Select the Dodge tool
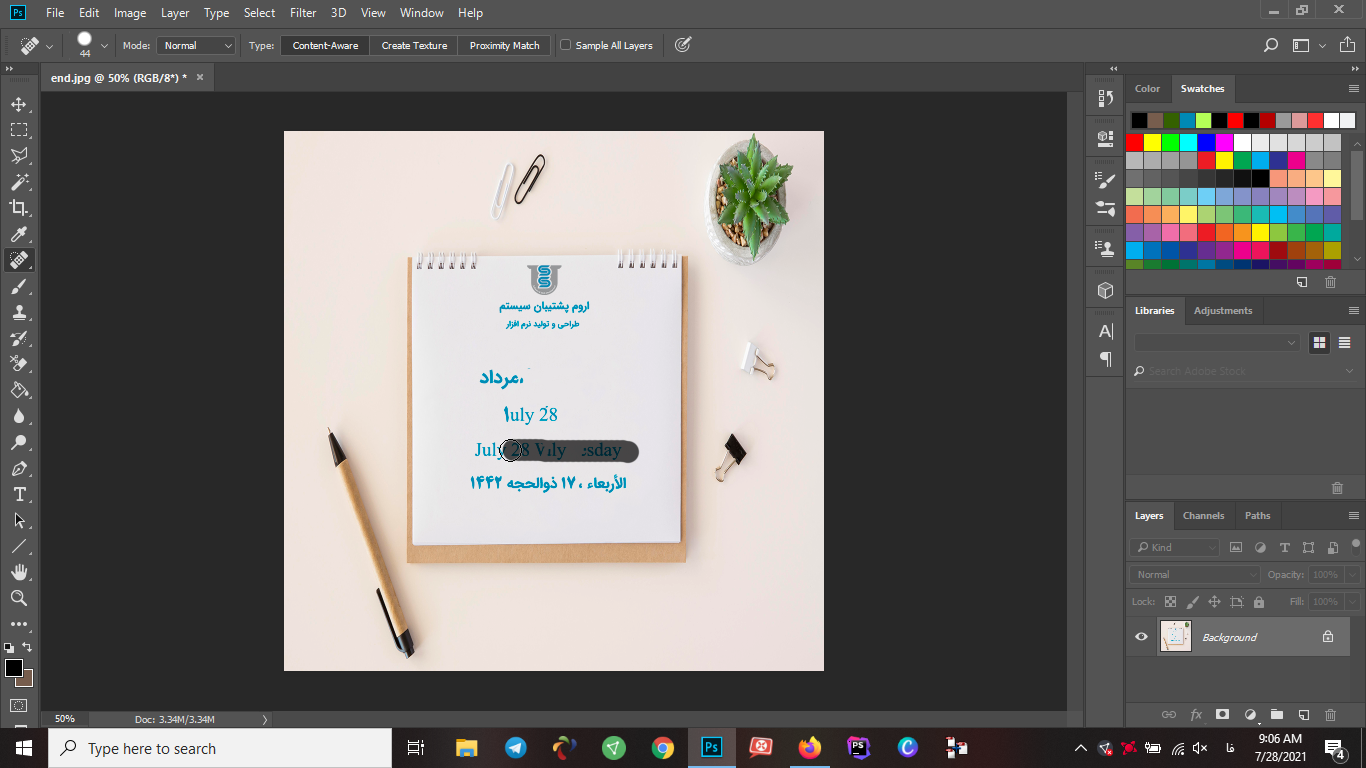Image resolution: width=1366 pixels, height=768 pixels. tap(18, 442)
